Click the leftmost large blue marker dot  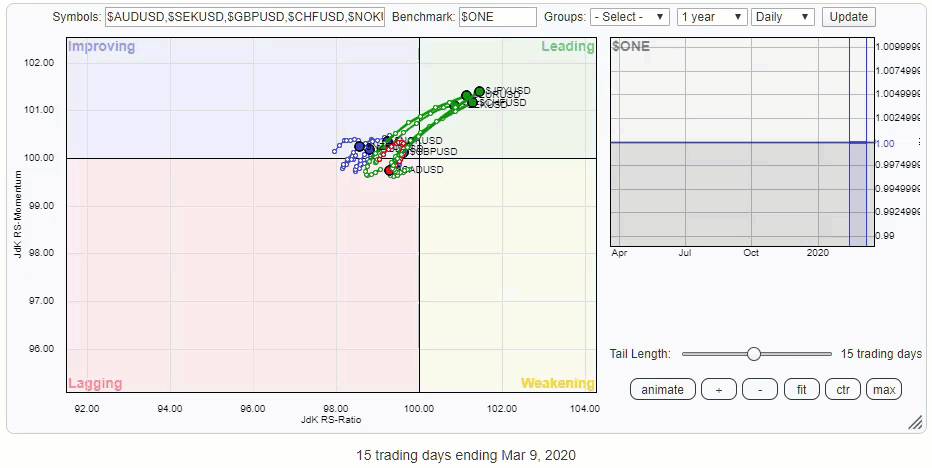(x=360, y=146)
